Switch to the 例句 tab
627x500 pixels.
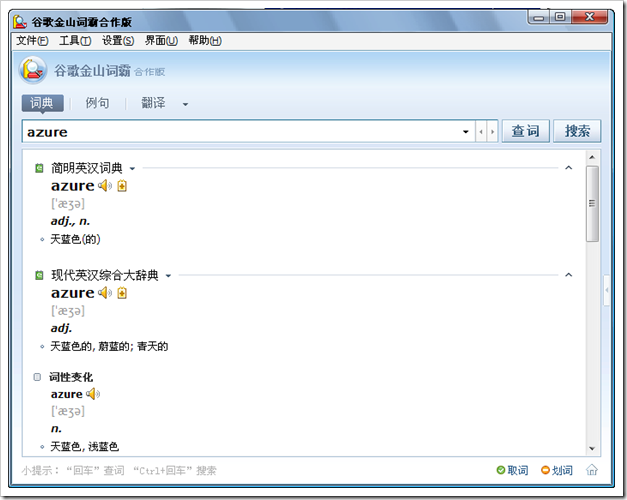pos(97,103)
